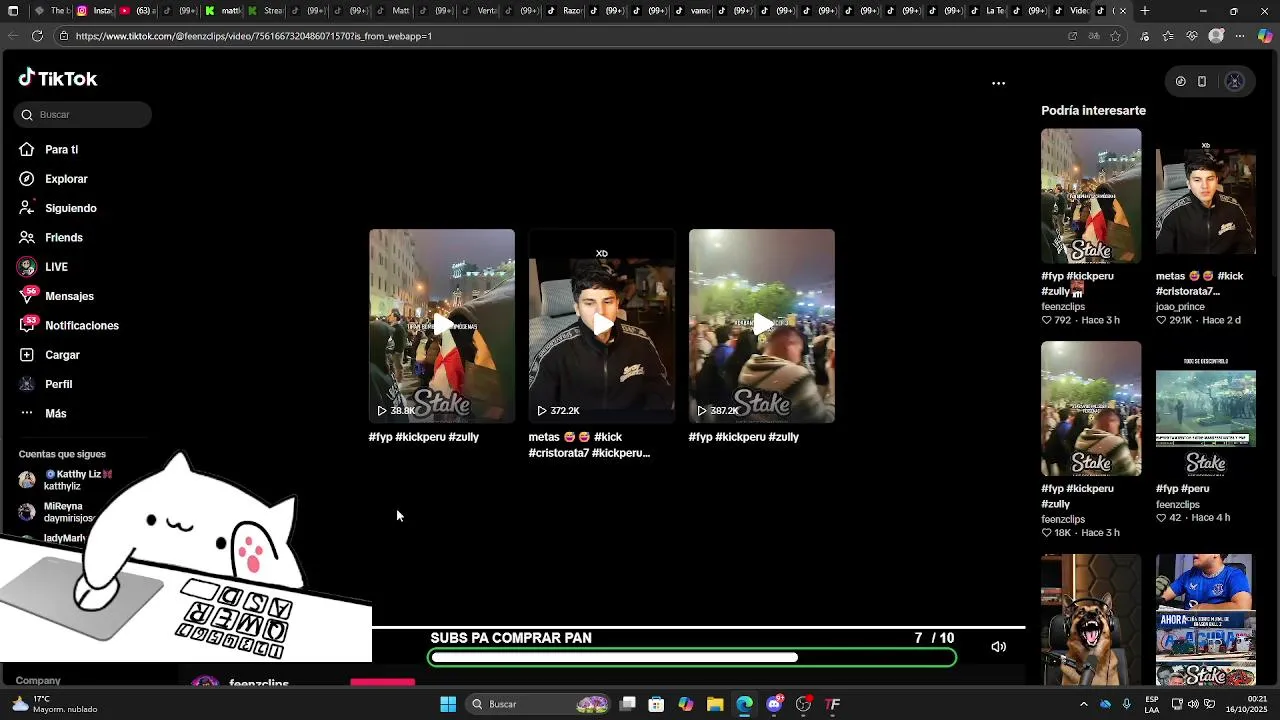Screen dimensions: 1280x720
Task: Click the SUBS PA COMPRAR PAN progress bar
Action: tap(692, 657)
